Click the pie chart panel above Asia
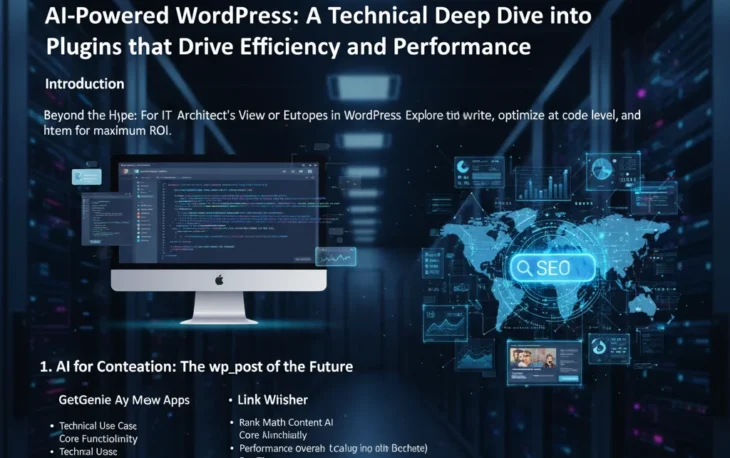Image resolution: width=730 pixels, height=458 pixels. click(612, 169)
